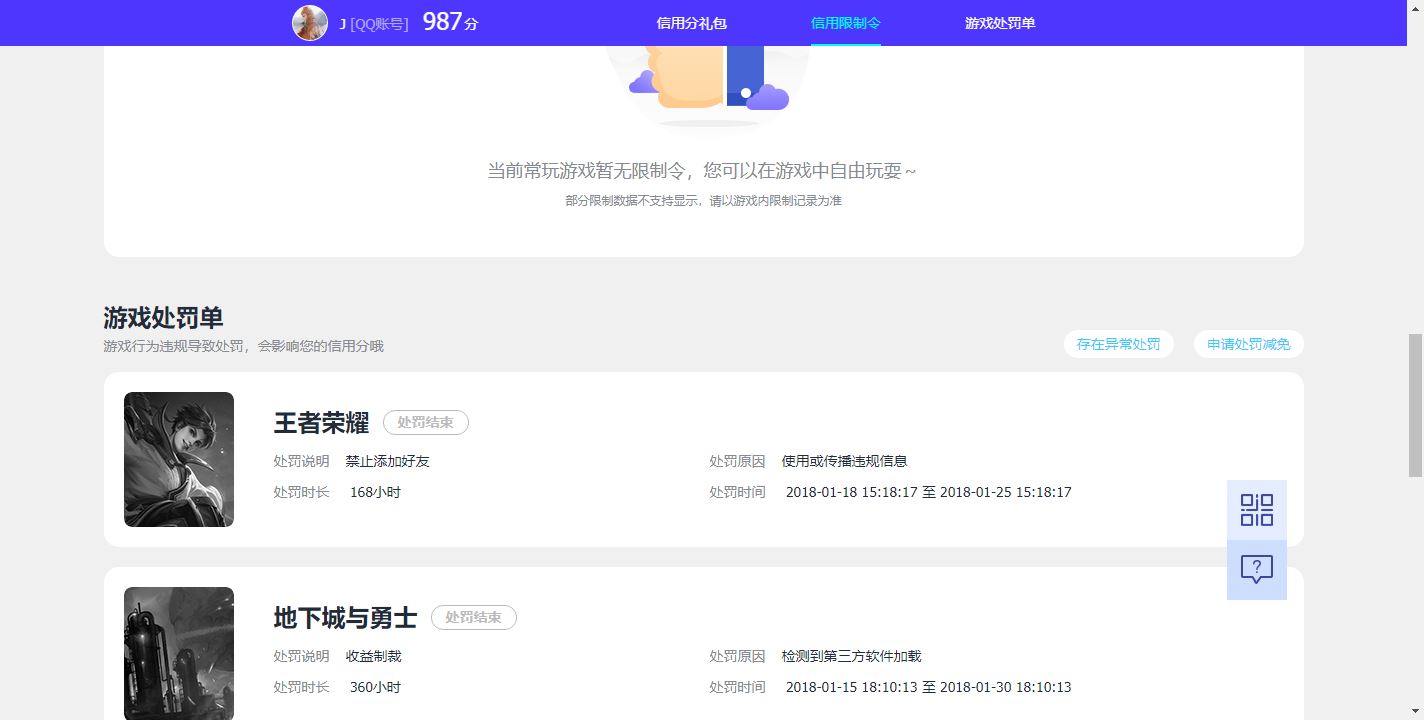Click the J [QQ账号] account name
The image size is (1424, 720).
pyautogui.click(x=374, y=23)
